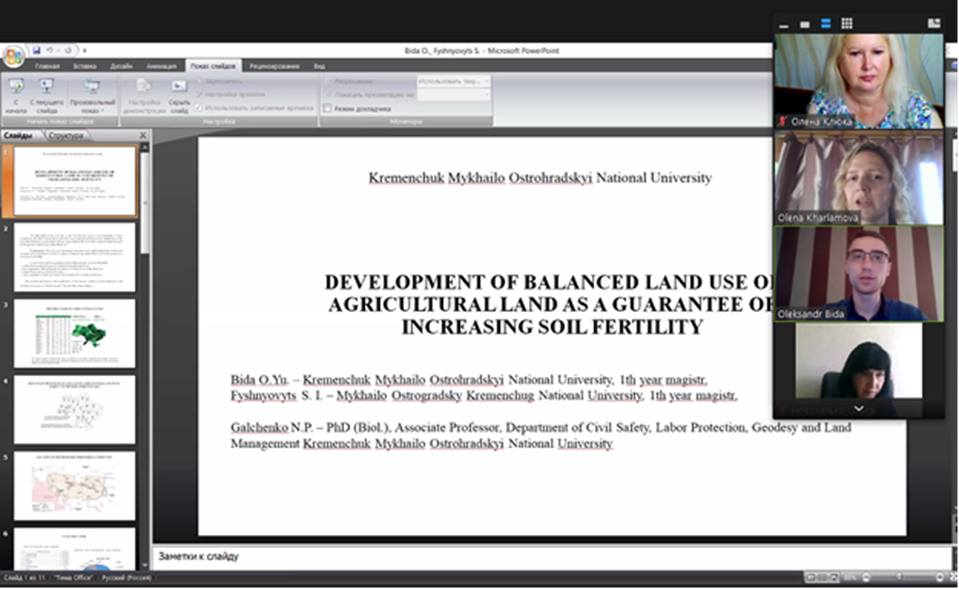959x589 pixels.
Task: Switch to slide sorter view in status bar
Action: pyautogui.click(x=823, y=577)
